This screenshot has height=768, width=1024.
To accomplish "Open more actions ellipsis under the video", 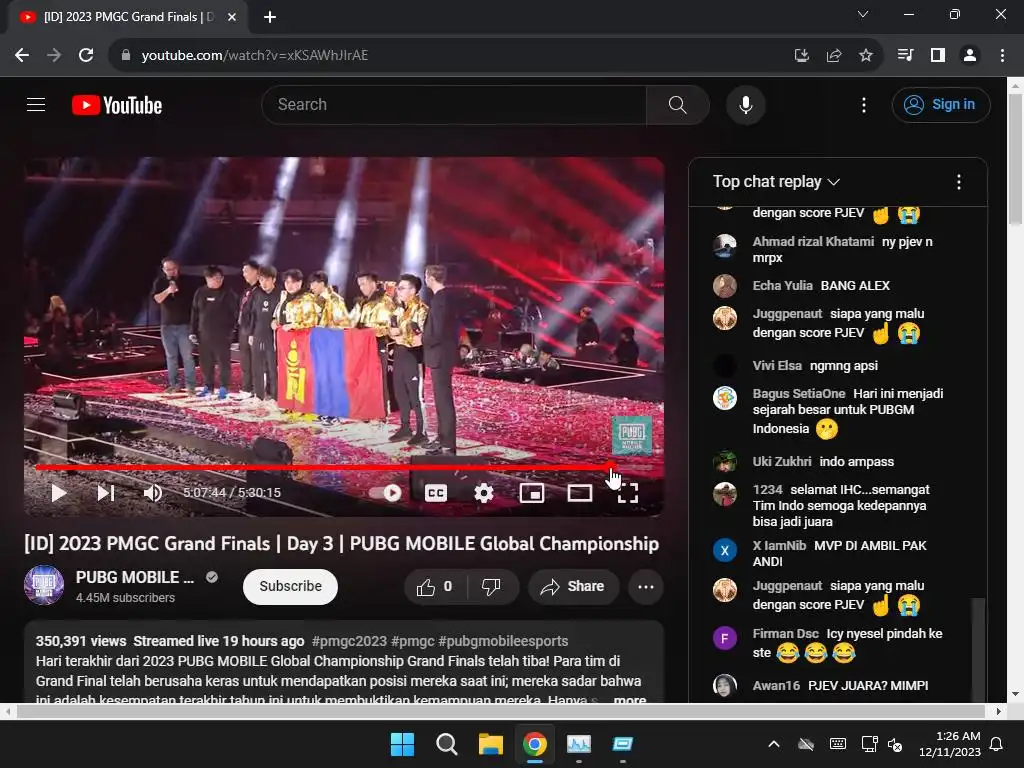I will pos(646,586).
